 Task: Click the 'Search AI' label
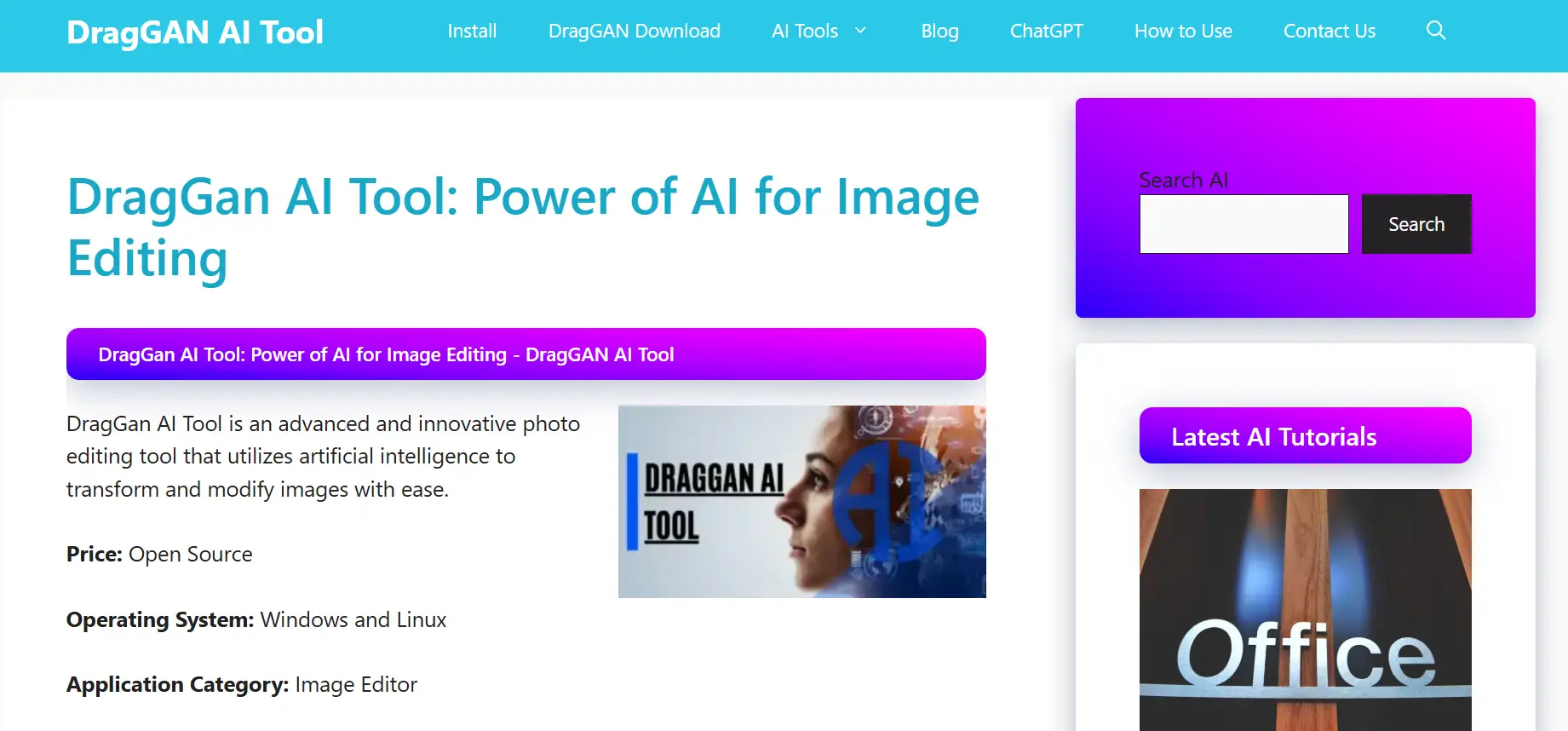click(x=1183, y=180)
